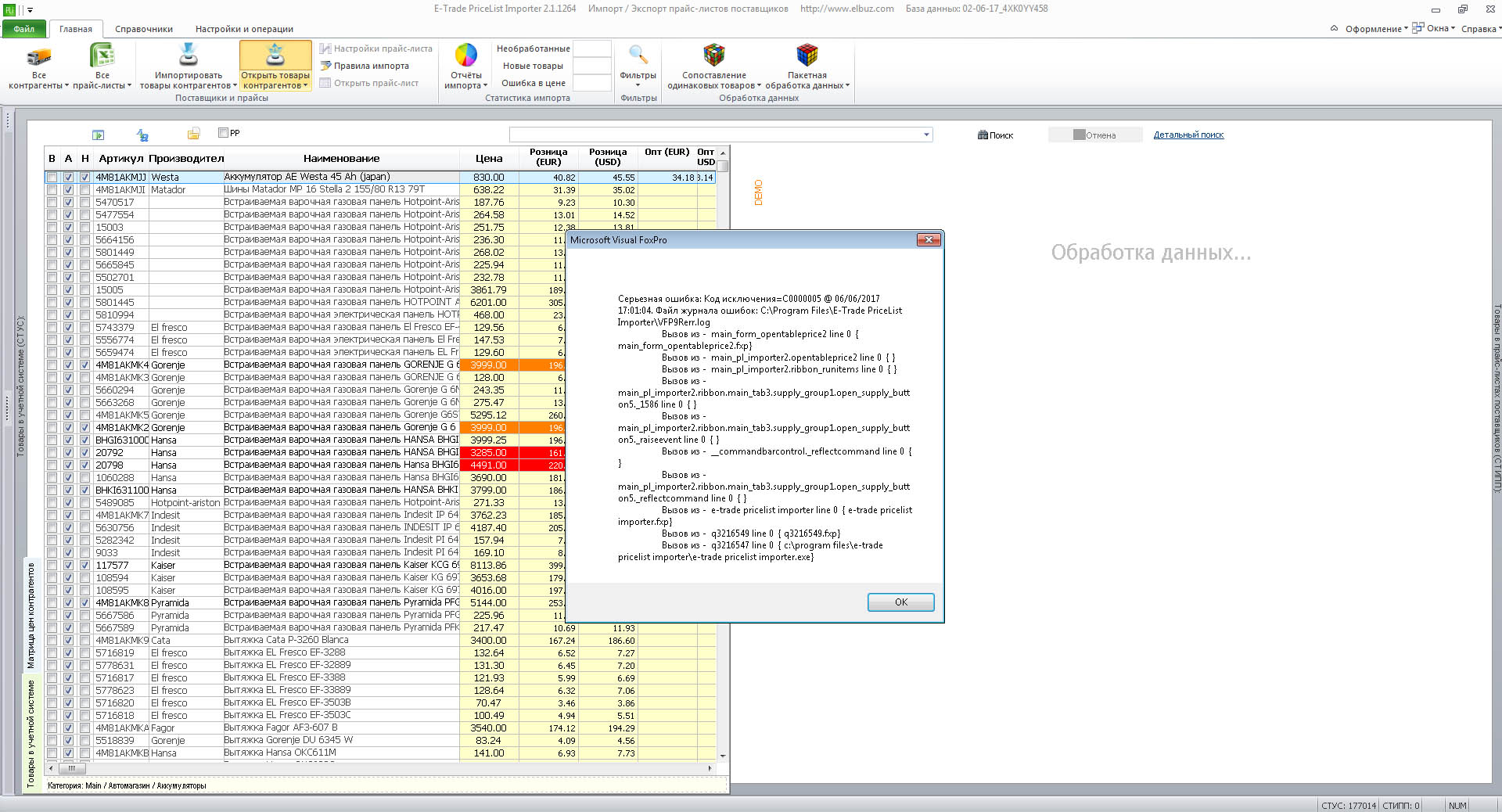Viewport: 1502px width, 812px height.
Task: Click the Открыть прайс-лист icon
Action: (x=325, y=83)
